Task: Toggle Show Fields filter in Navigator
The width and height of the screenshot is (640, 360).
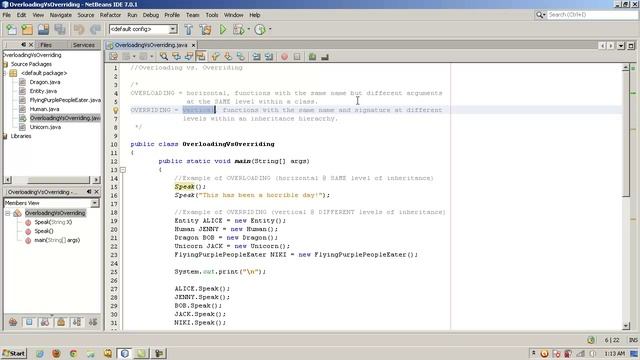Action: tap(29, 322)
